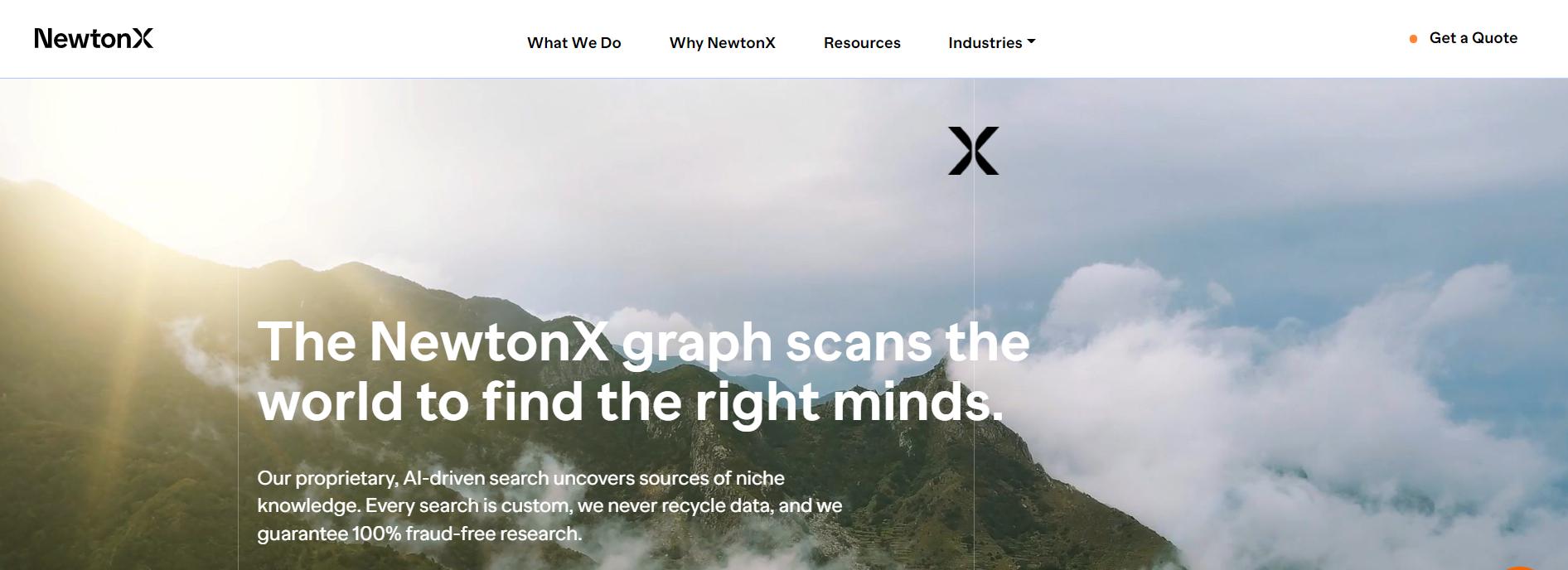Click the word 'NewtonX' inside the hero headline
The image size is (1568, 570).
pos(490,341)
